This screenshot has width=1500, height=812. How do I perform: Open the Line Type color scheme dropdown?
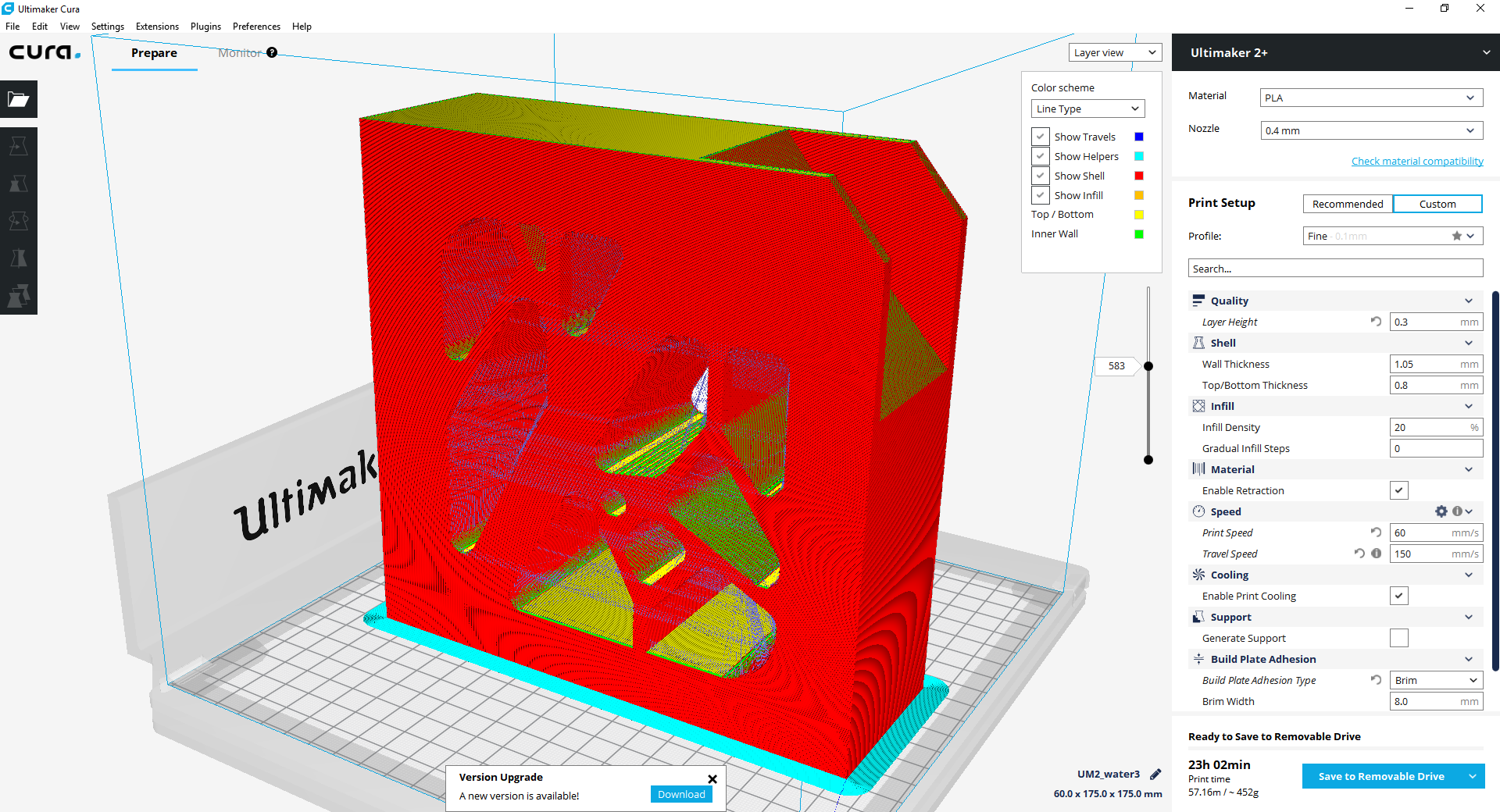1087,109
